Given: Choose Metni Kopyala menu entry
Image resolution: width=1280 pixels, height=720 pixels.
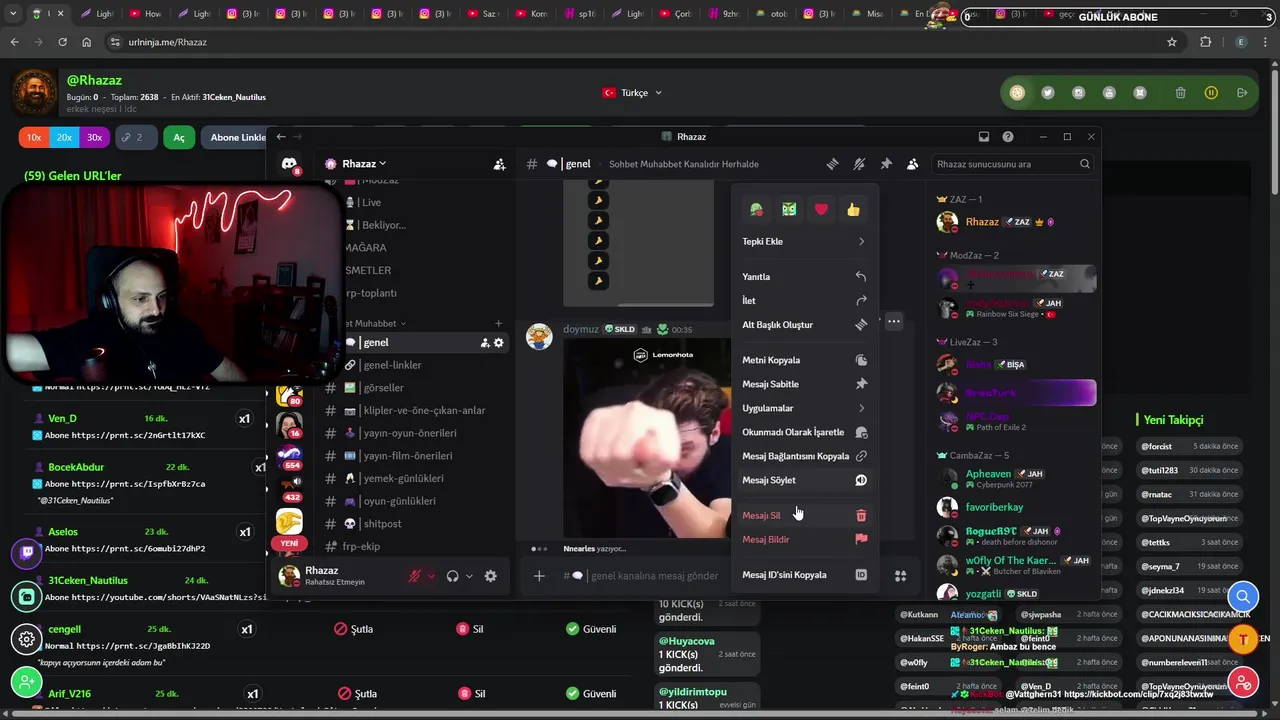Looking at the screenshot, I should tap(804, 360).
